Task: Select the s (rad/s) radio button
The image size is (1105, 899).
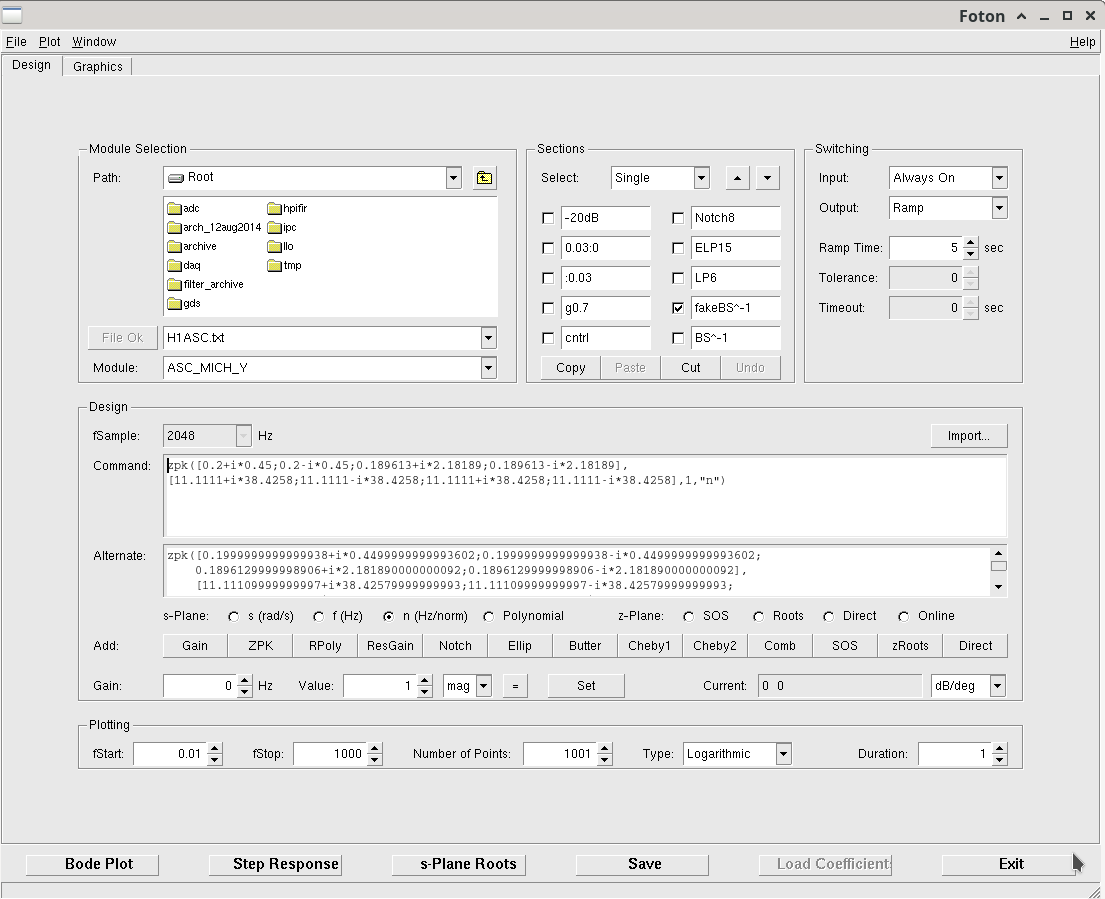Action: point(234,616)
